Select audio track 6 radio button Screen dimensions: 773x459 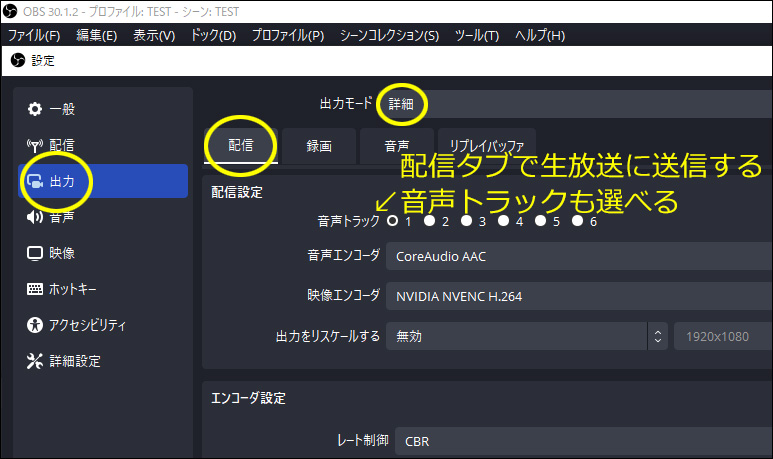(578, 221)
